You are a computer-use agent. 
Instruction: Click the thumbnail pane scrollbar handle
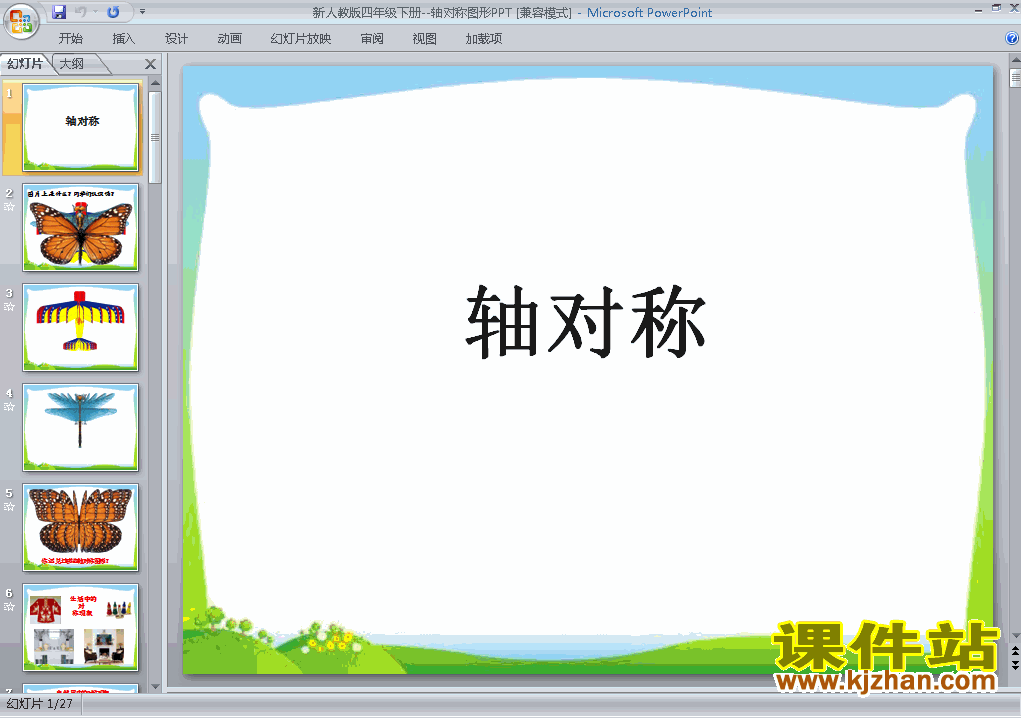point(155,137)
